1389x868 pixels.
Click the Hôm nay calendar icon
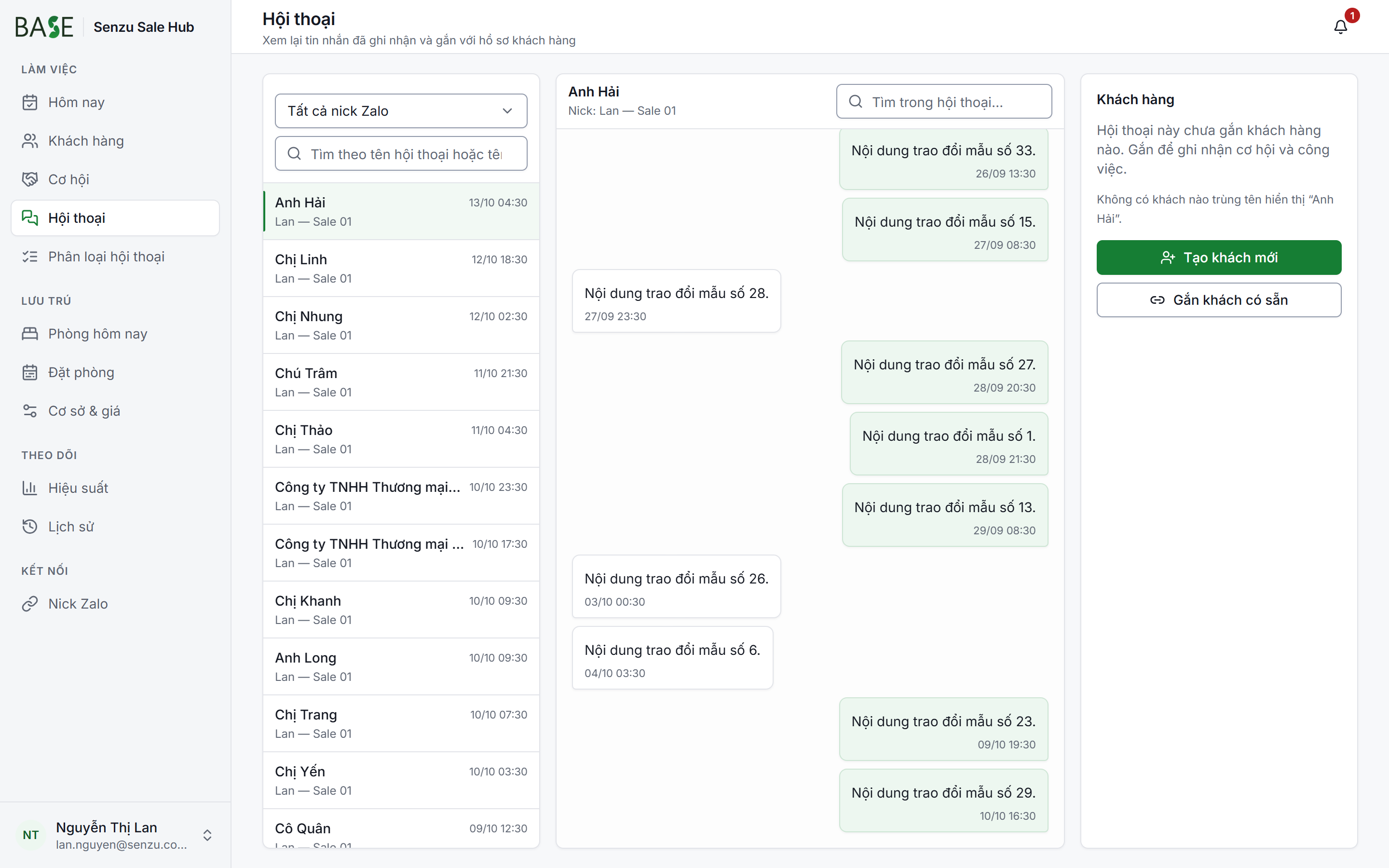(x=30, y=102)
